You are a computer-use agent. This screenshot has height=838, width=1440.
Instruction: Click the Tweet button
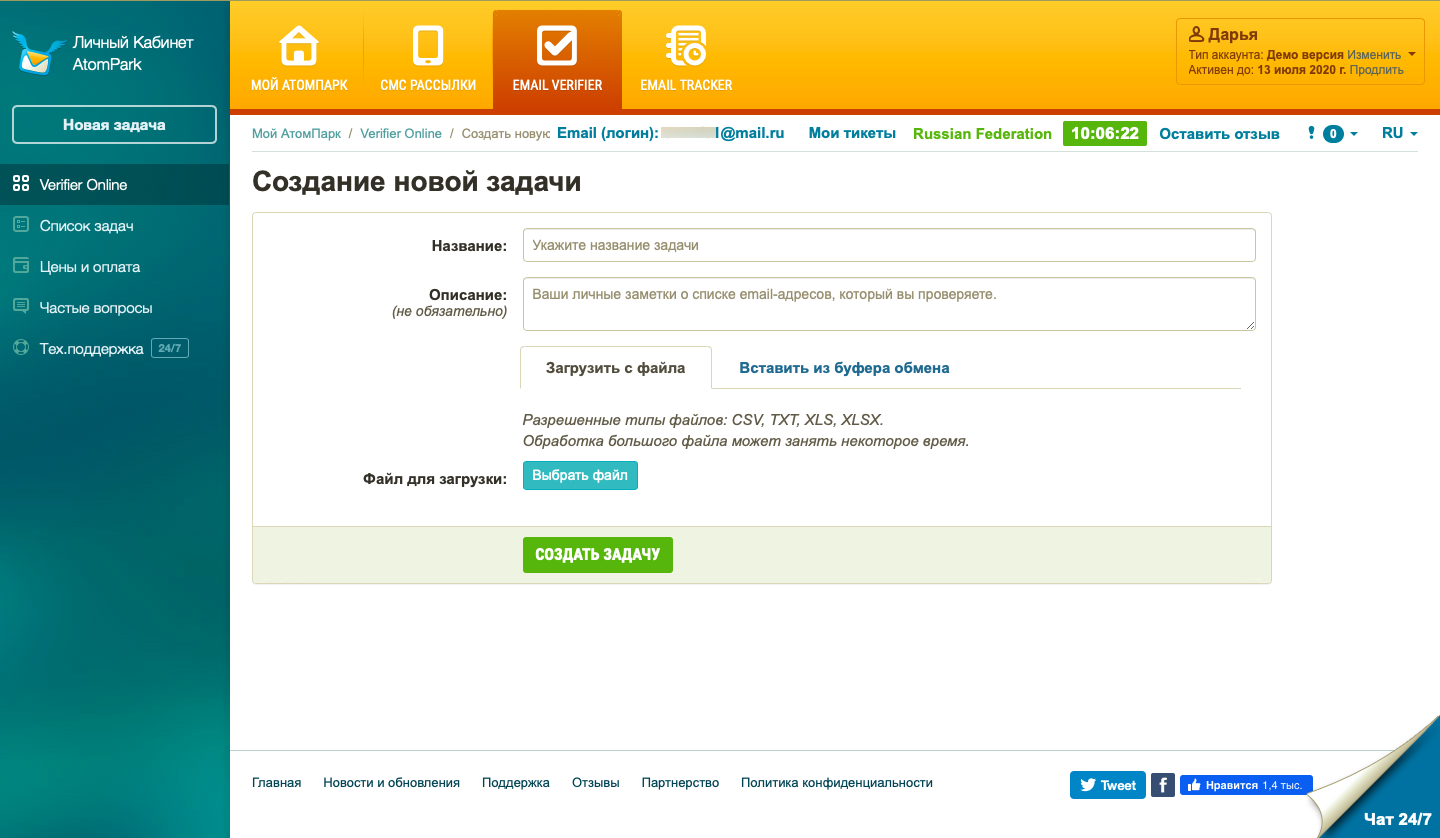pos(1107,785)
